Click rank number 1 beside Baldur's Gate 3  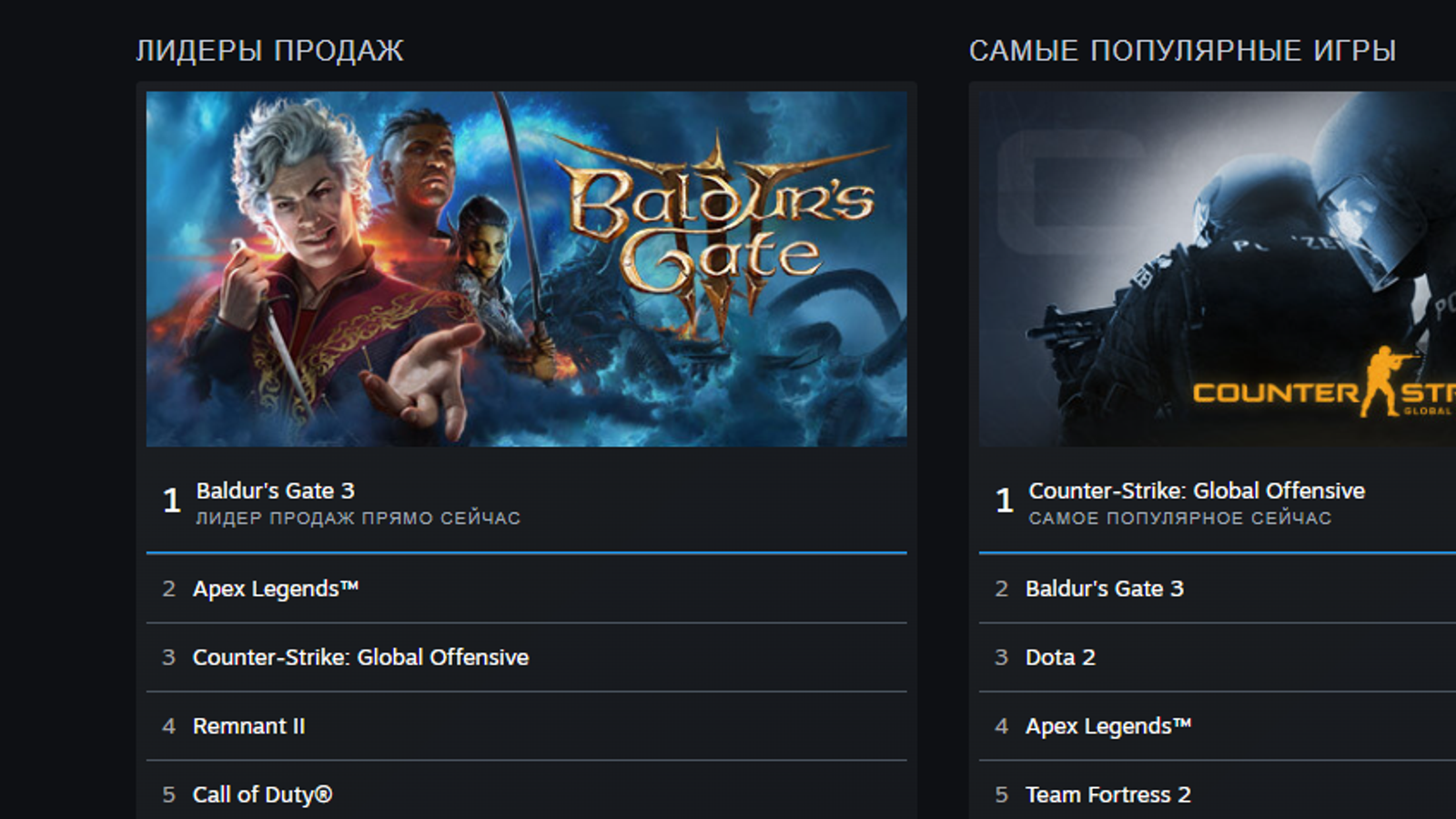171,500
